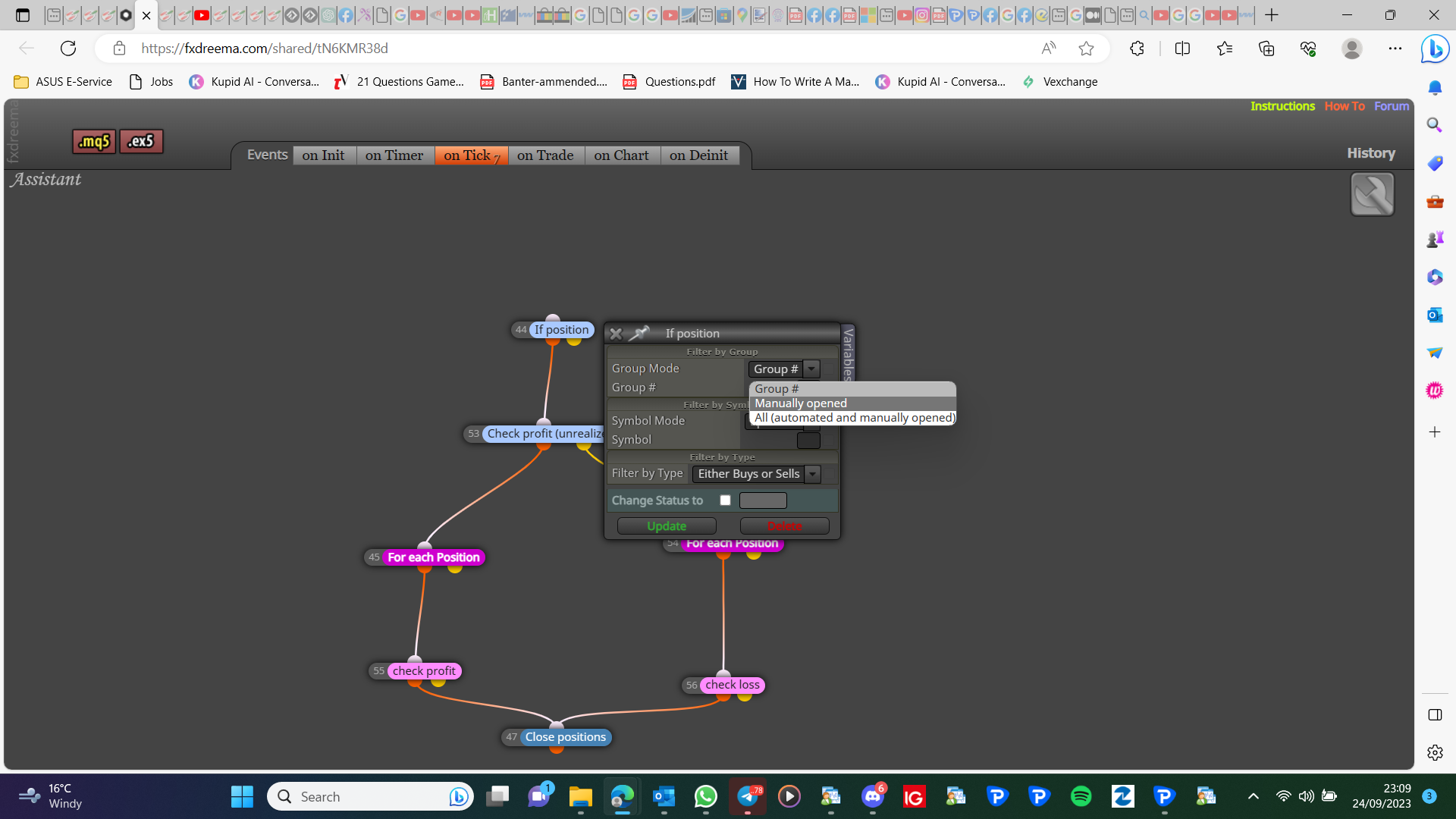Select the Close positions block
The image size is (1456, 819).
(x=565, y=737)
